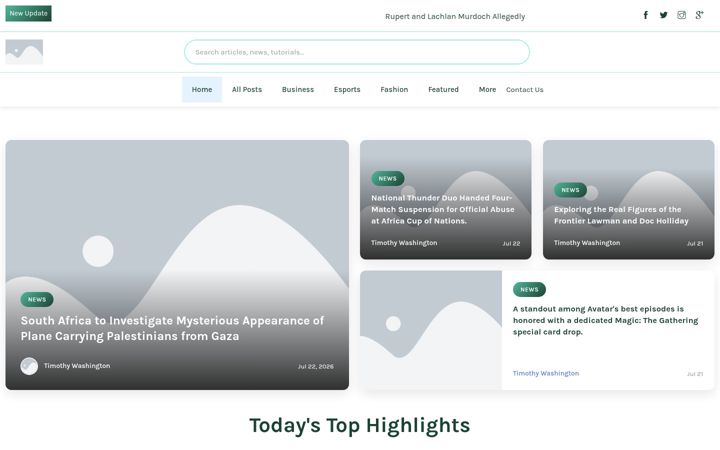Click the Avatar article thumbnail image
This screenshot has height=450, width=720.
click(431, 330)
